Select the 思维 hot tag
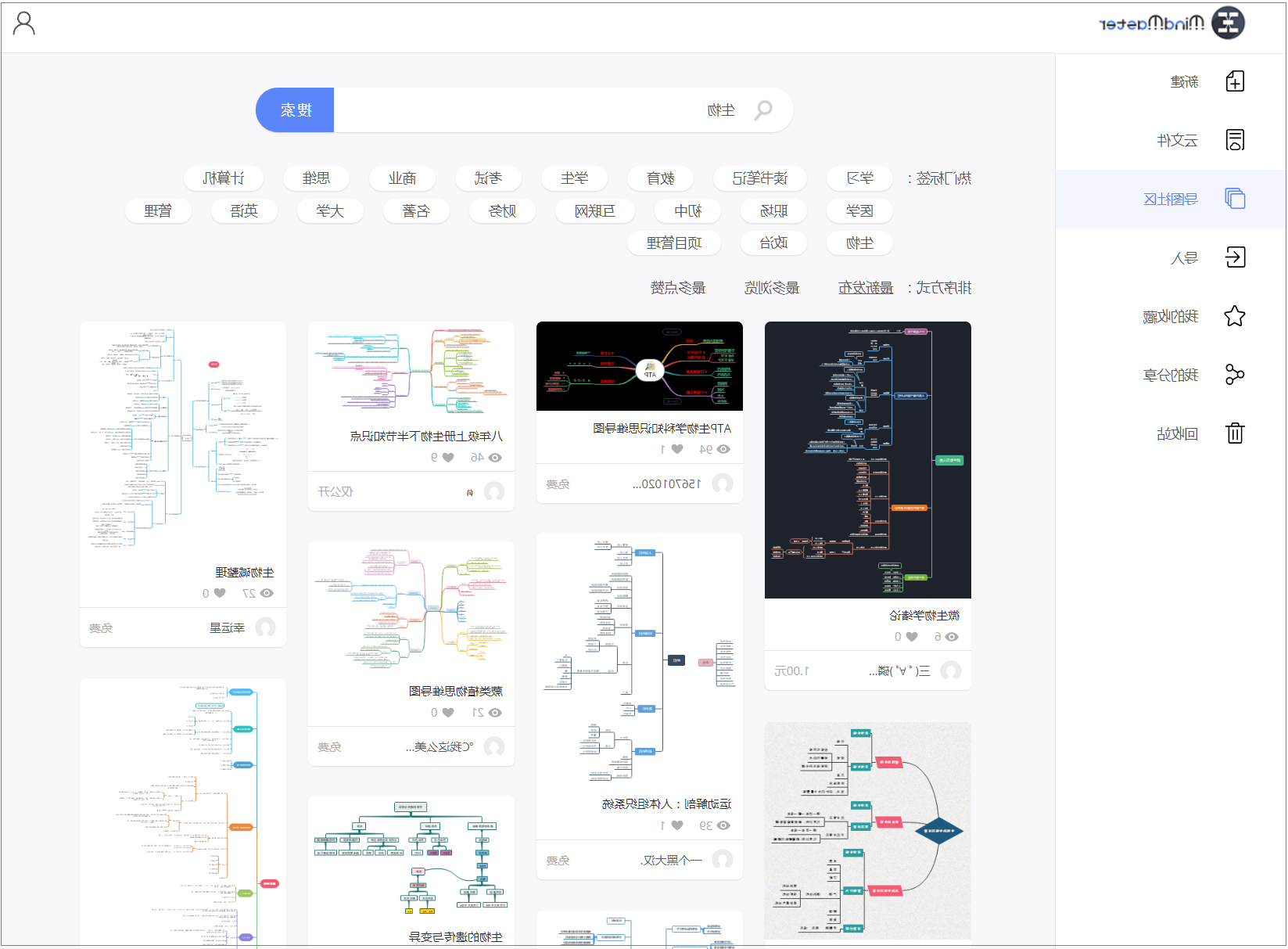 [x=316, y=178]
